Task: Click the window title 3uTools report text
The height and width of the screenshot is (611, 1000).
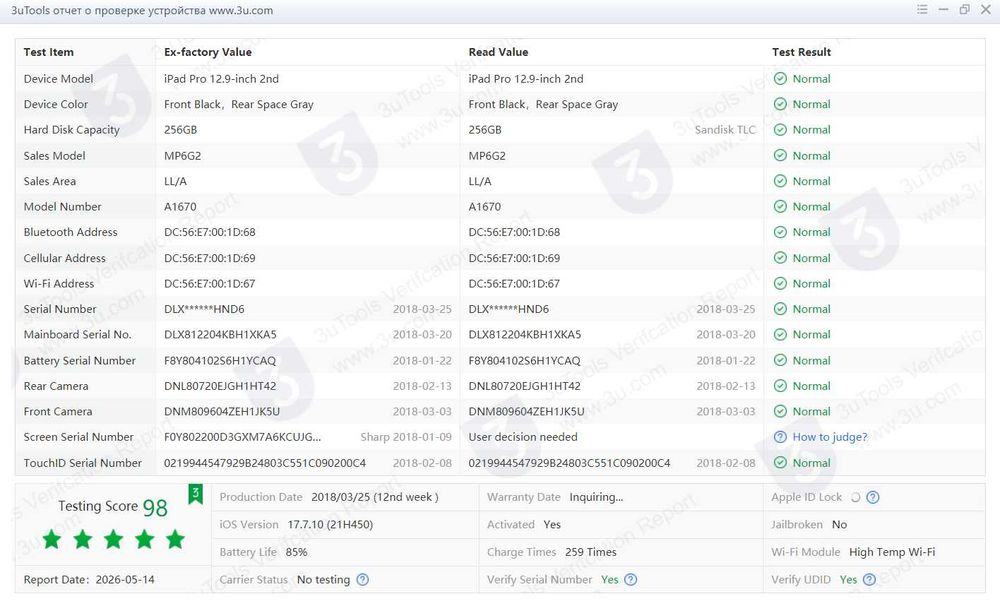Action: 142,10
